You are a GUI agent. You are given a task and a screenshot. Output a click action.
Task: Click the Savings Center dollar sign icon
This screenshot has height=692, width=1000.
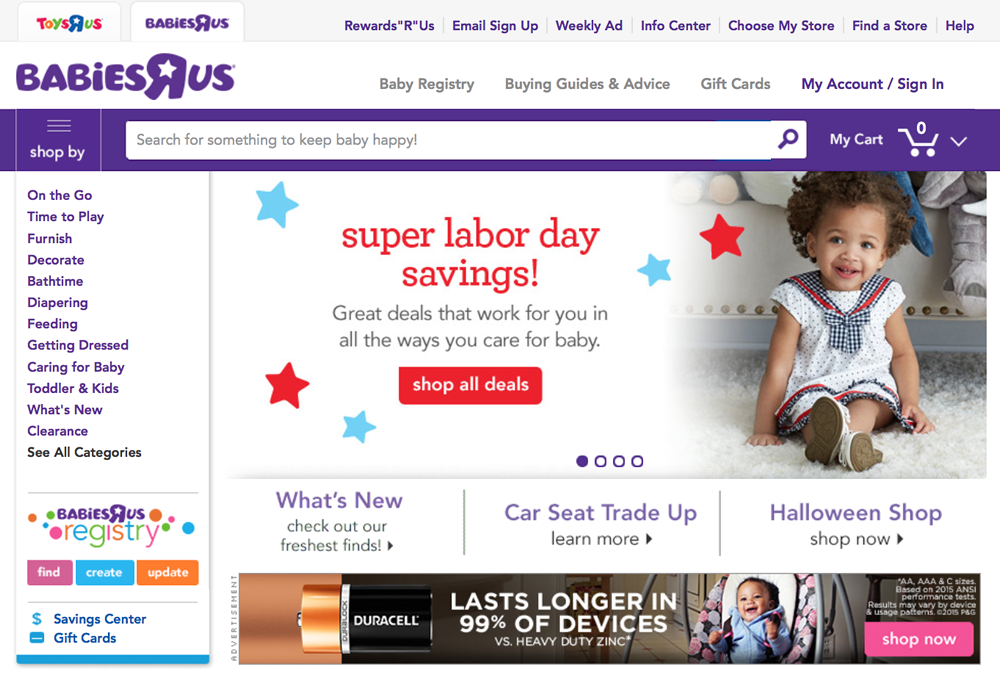pos(37,619)
